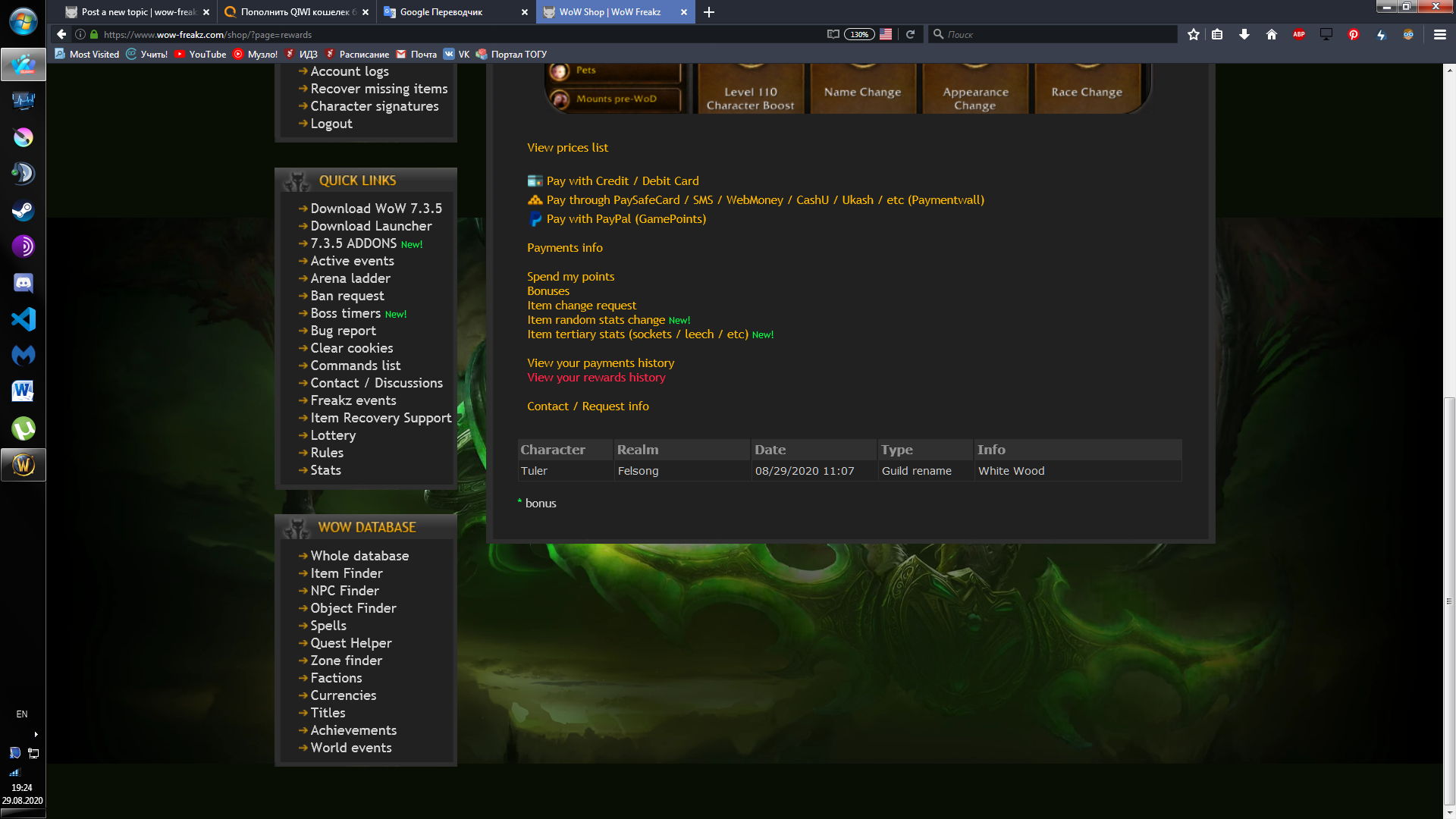The width and height of the screenshot is (1456, 819).
Task: Open View your payments history
Action: [x=601, y=362]
